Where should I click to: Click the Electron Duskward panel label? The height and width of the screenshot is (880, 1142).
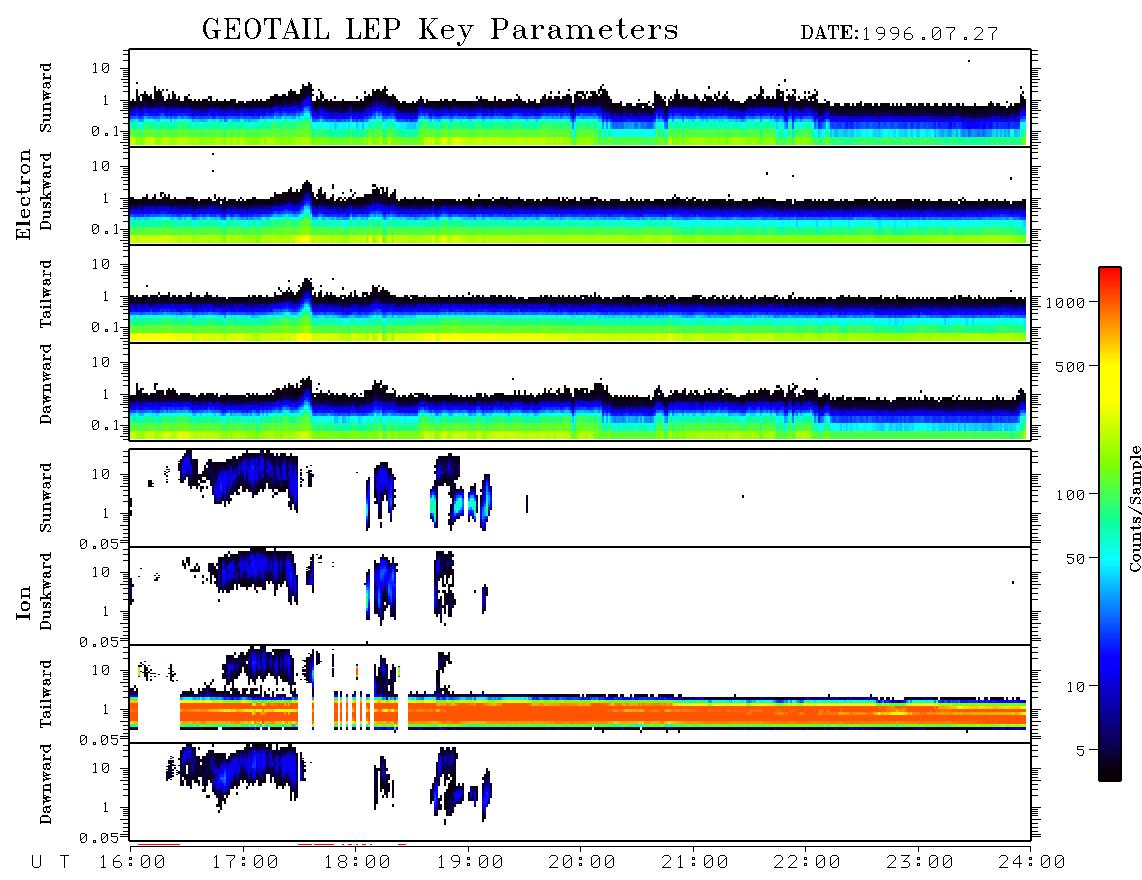point(46,191)
